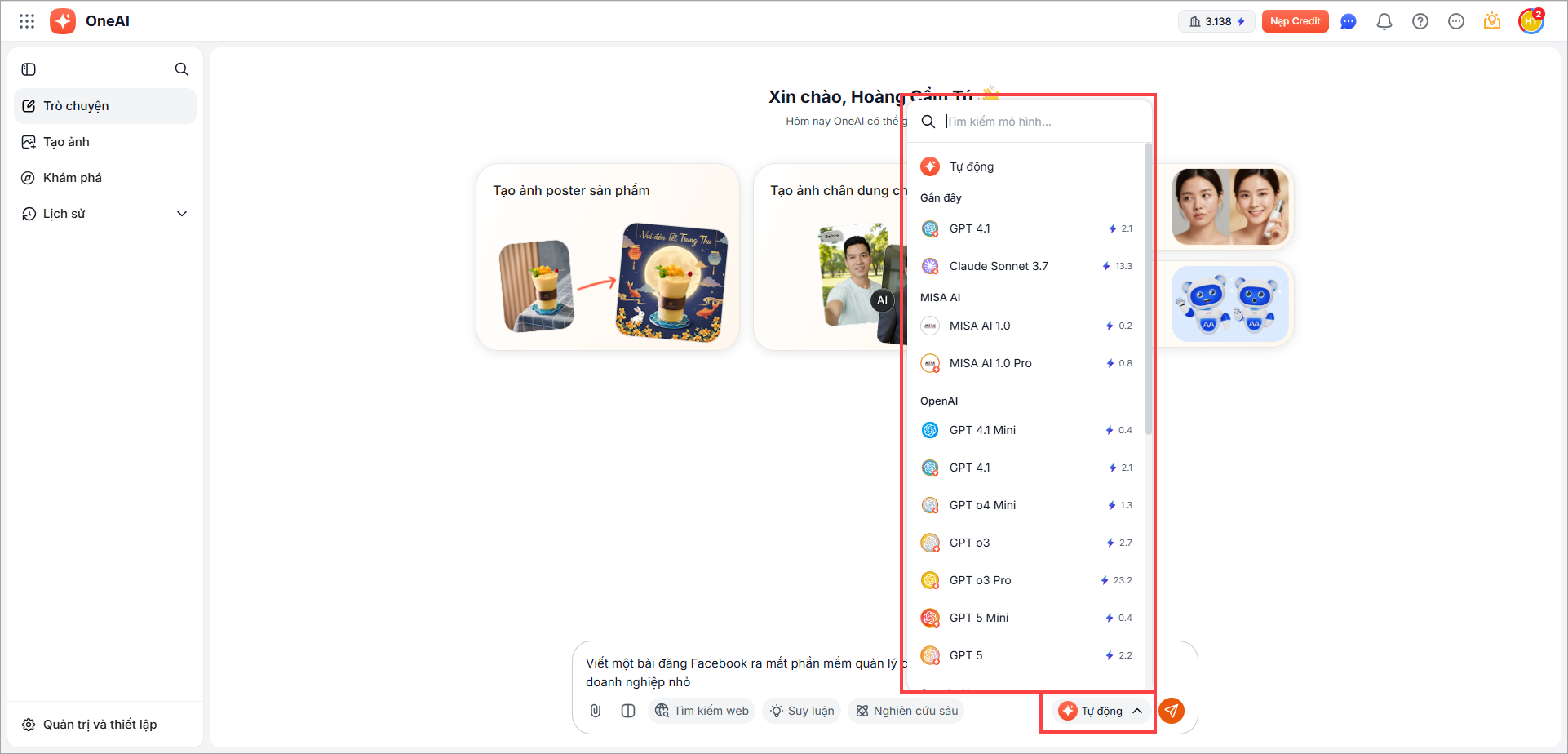Choose GPT 4.1 Mini model
The height and width of the screenshot is (754, 1568).
pos(1026,430)
